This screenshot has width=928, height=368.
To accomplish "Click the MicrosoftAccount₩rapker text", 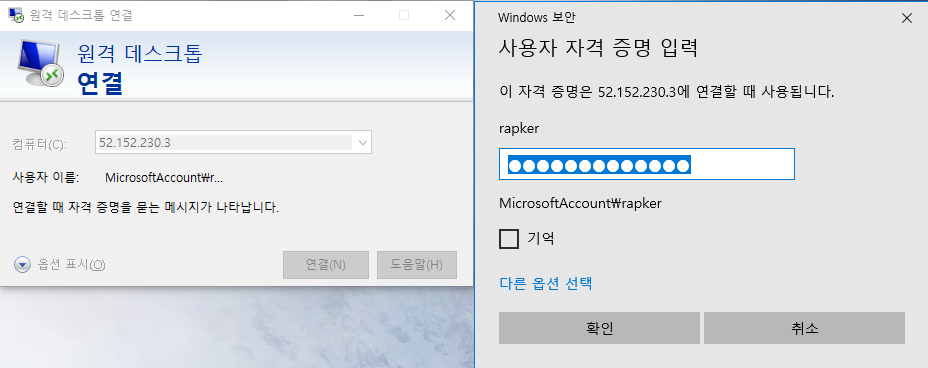I will click(x=581, y=204).
